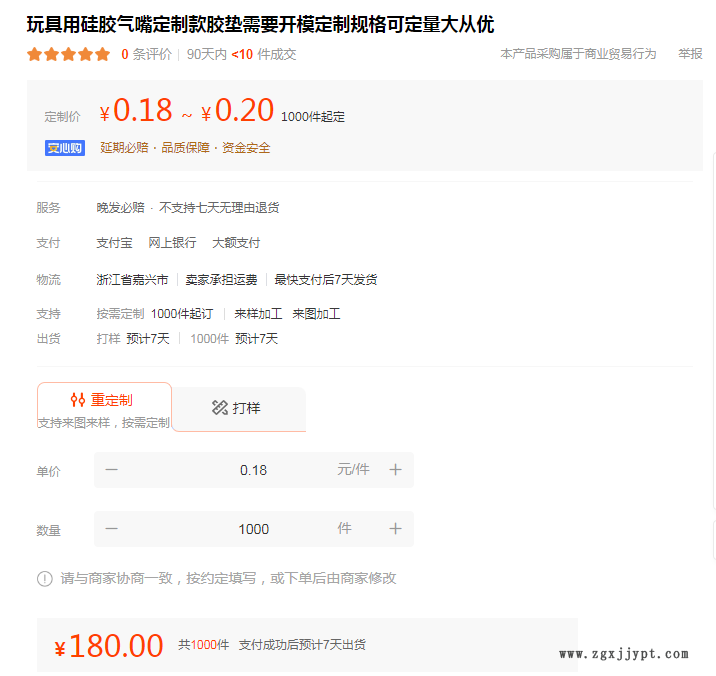Click the 大额支付 payment option
716x676 pixels.
click(236, 243)
